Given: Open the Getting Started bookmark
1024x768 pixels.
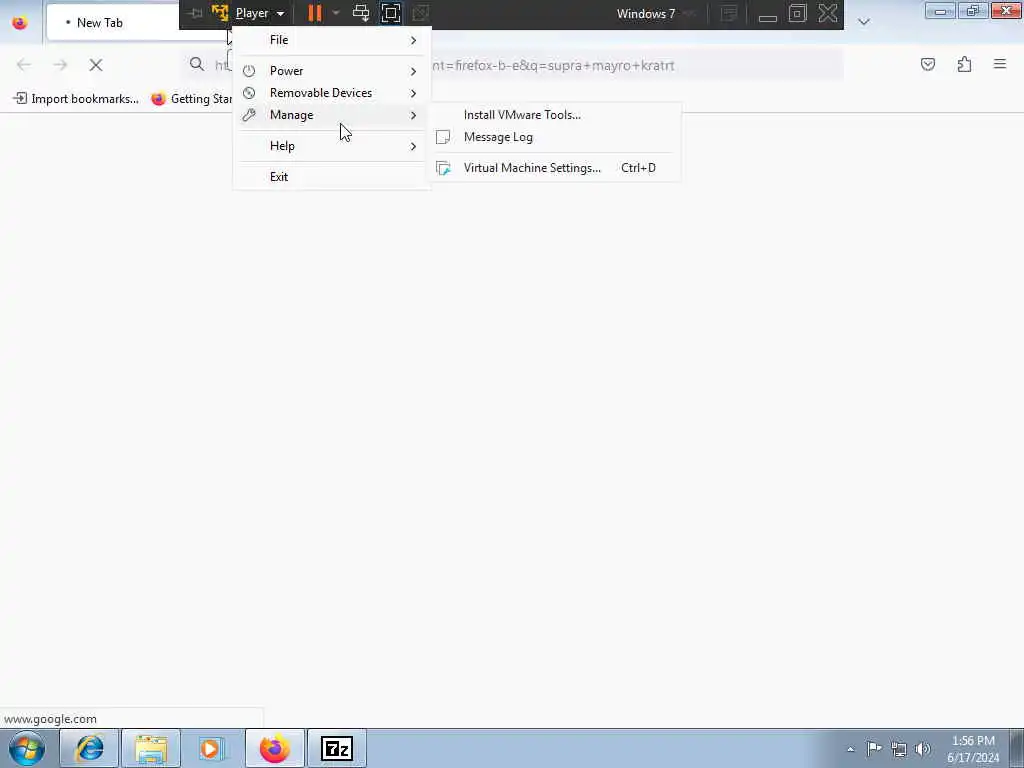Looking at the screenshot, I should pyautogui.click(x=191, y=99).
